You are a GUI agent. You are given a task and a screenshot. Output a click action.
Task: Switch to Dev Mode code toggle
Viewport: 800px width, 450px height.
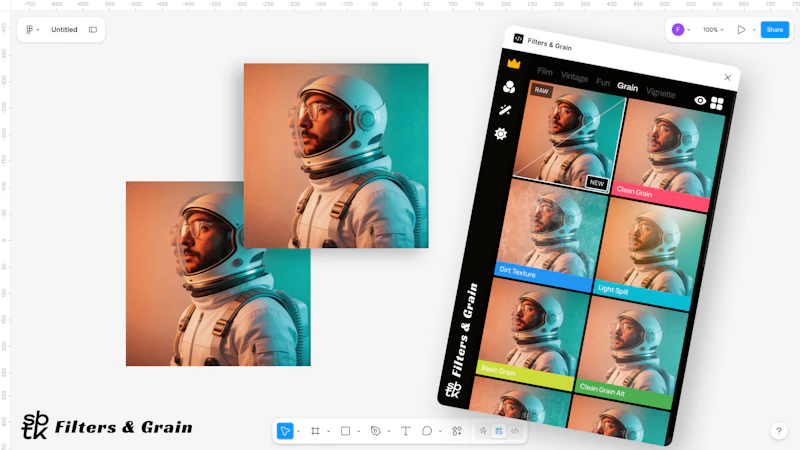point(515,431)
